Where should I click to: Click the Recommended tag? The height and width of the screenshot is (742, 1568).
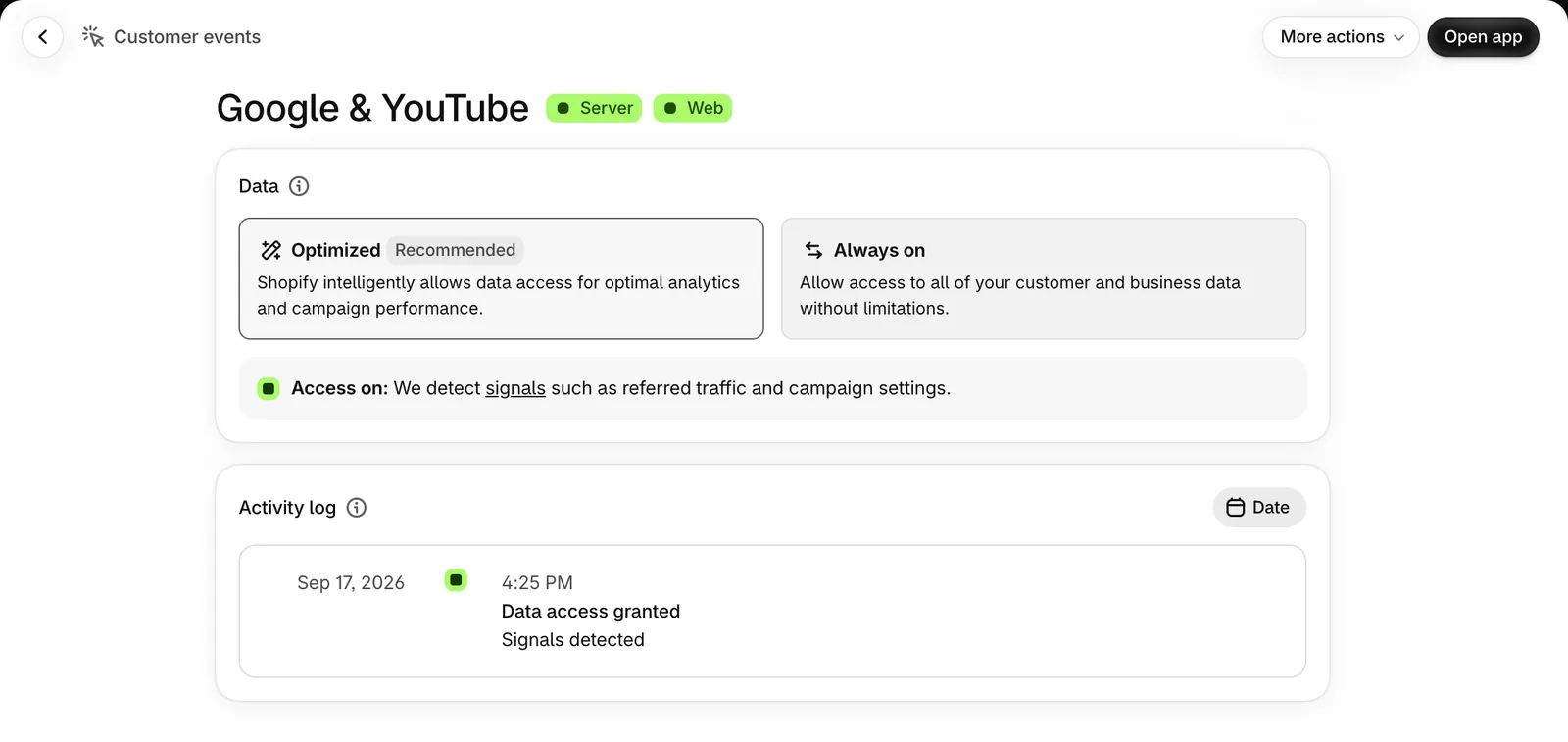click(x=455, y=250)
